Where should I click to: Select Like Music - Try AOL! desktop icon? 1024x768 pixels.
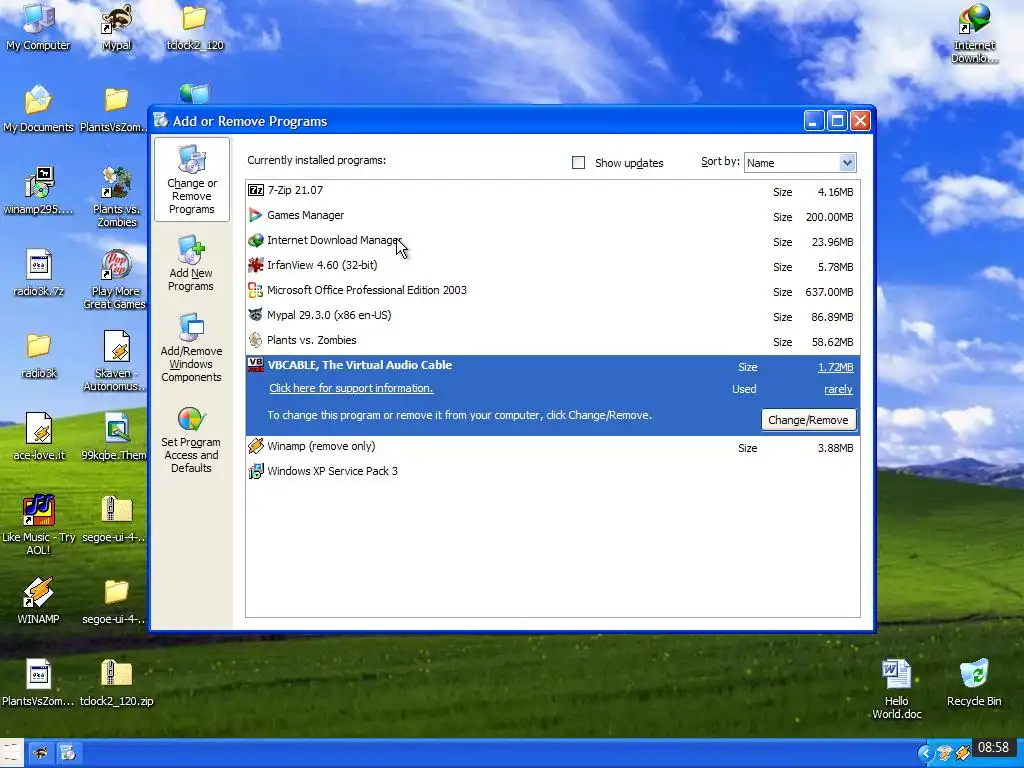[38, 525]
